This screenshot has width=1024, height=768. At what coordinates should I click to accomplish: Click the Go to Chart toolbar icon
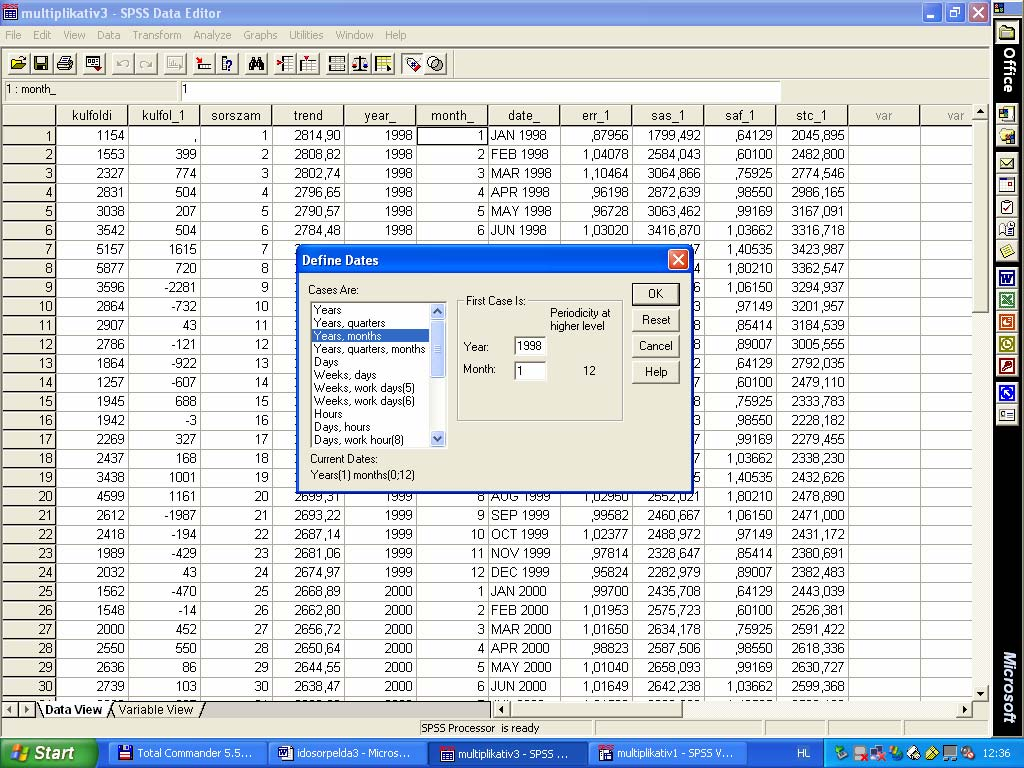click(x=174, y=63)
